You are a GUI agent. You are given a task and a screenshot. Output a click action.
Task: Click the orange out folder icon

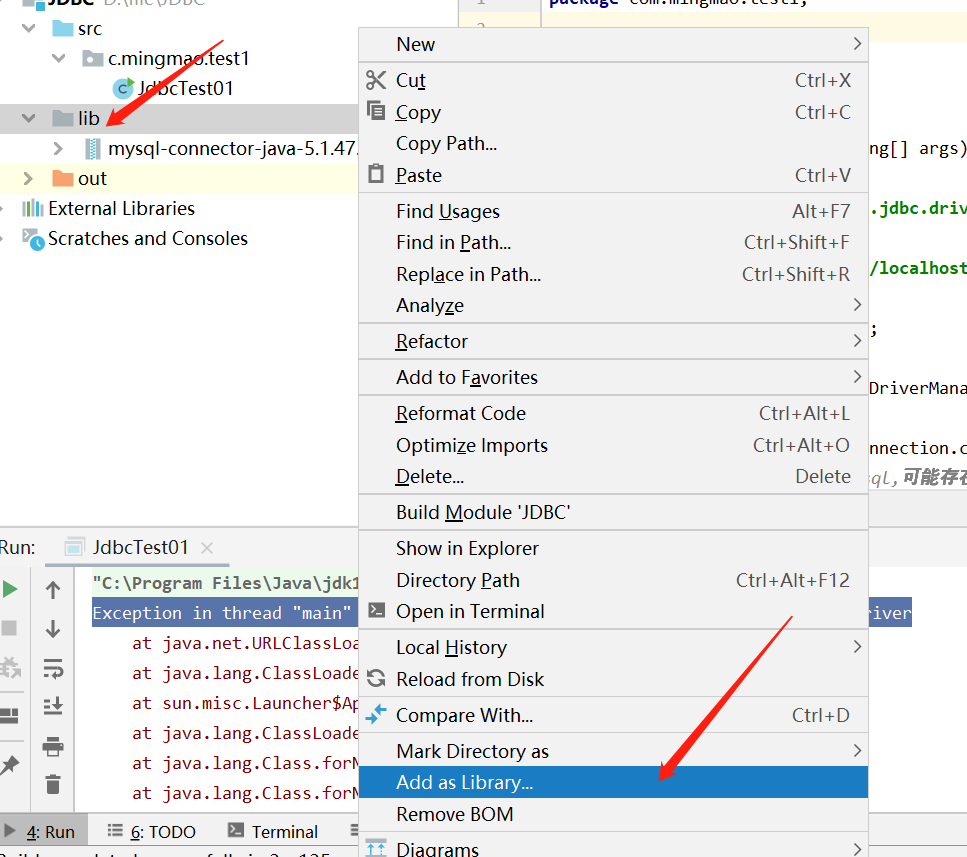click(x=63, y=179)
